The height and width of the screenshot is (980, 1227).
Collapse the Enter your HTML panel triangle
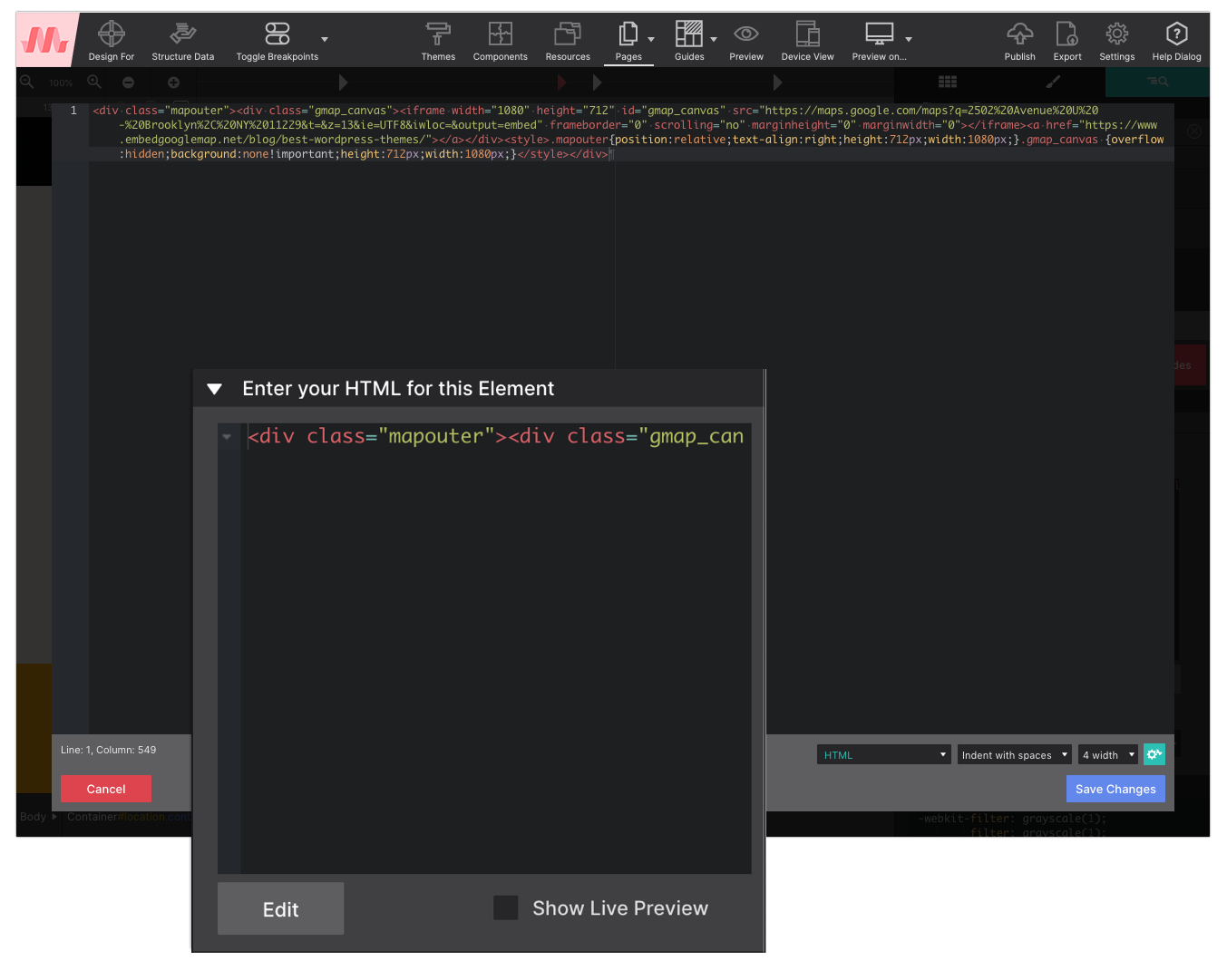point(215,389)
